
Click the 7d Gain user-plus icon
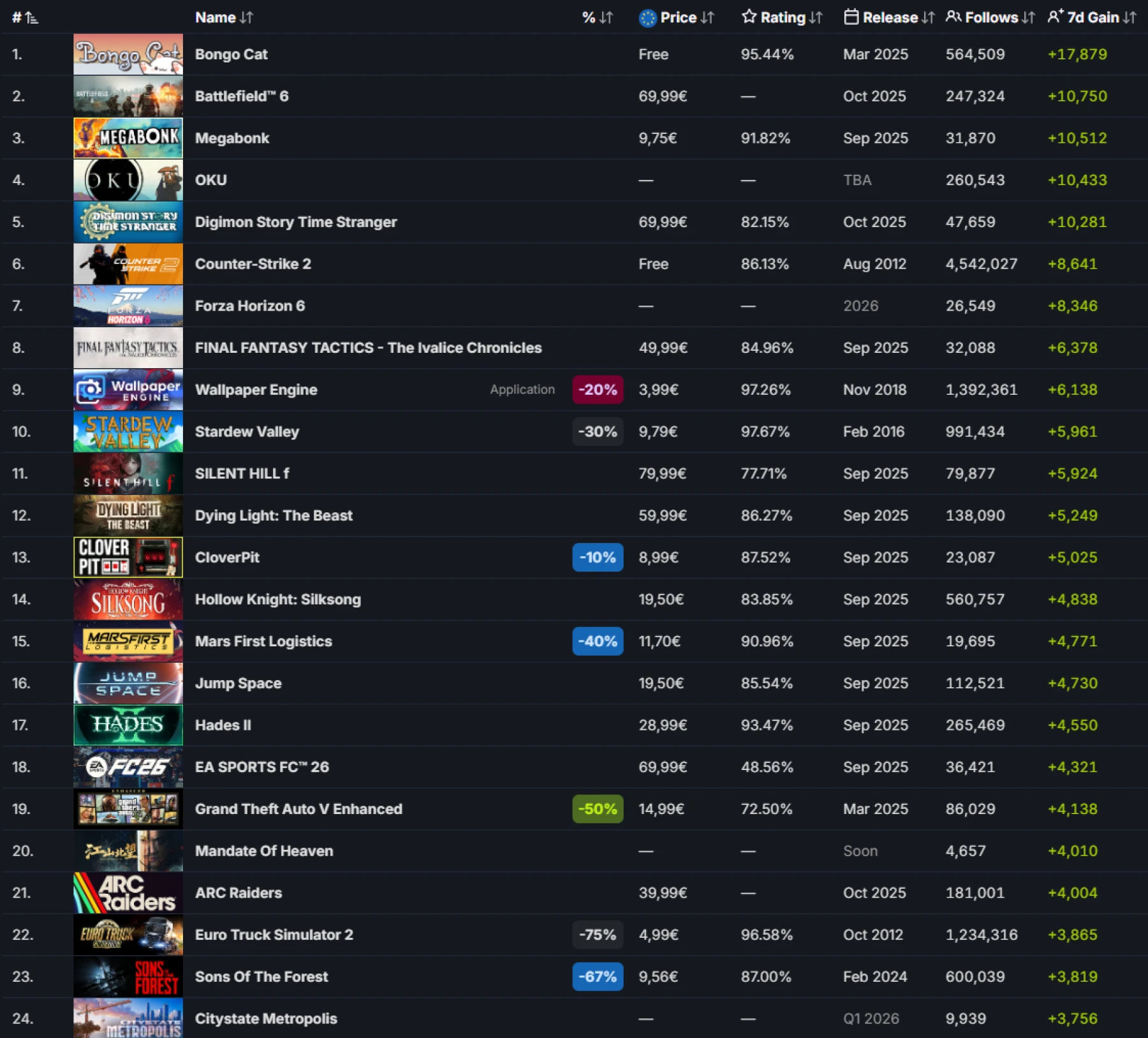(x=1056, y=17)
